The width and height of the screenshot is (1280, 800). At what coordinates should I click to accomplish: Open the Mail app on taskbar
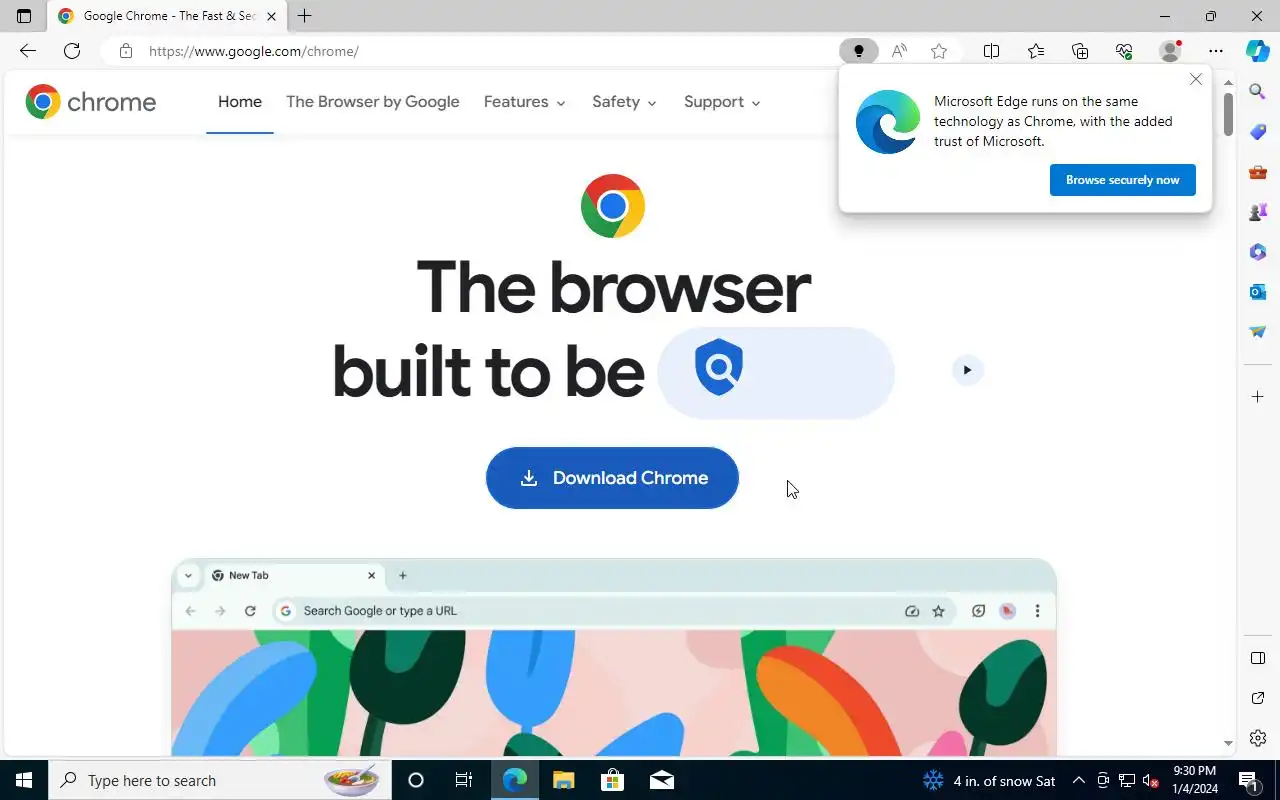point(661,780)
